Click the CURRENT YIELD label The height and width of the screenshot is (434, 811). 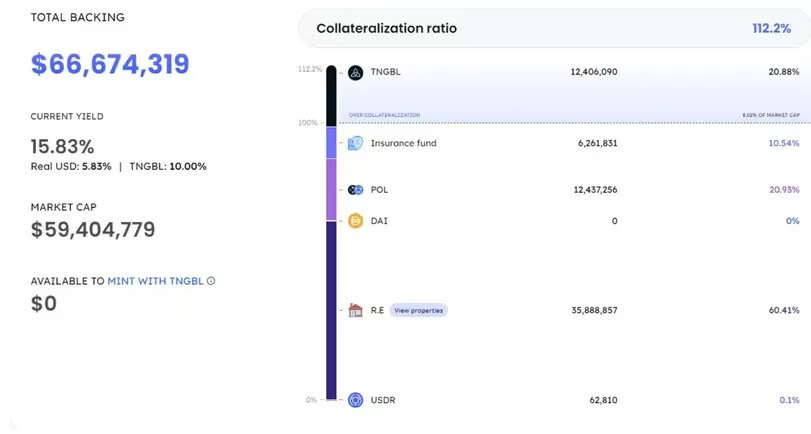(67, 116)
